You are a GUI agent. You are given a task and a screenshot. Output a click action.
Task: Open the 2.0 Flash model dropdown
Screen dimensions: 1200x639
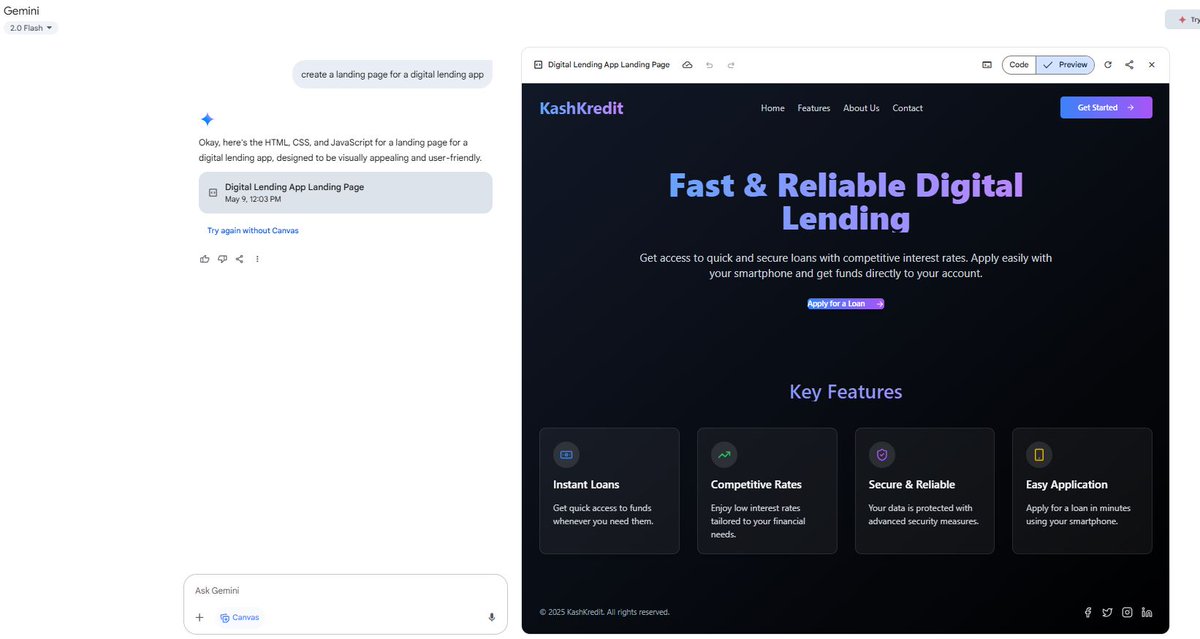tap(32, 28)
